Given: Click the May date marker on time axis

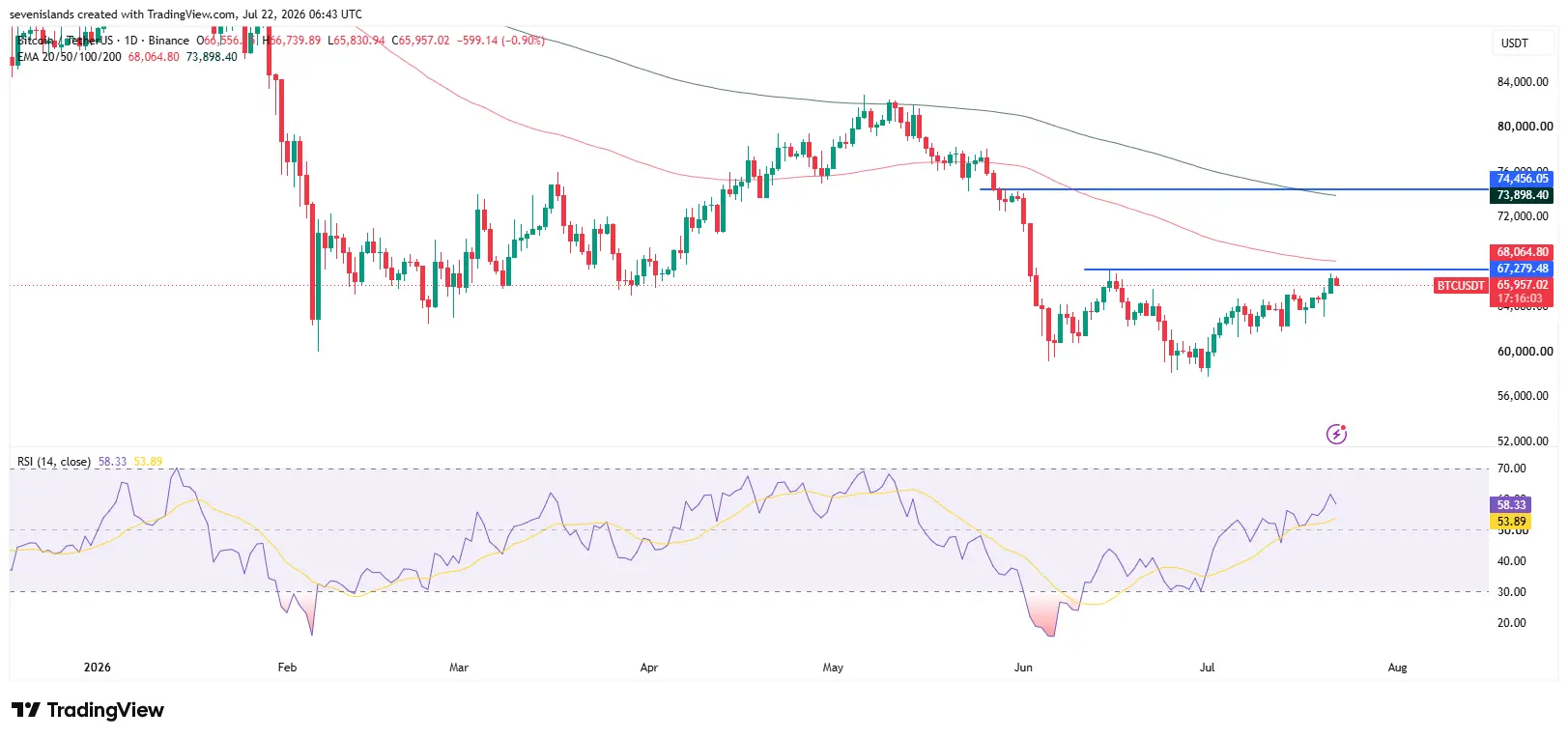Looking at the screenshot, I should pyautogui.click(x=833, y=668).
